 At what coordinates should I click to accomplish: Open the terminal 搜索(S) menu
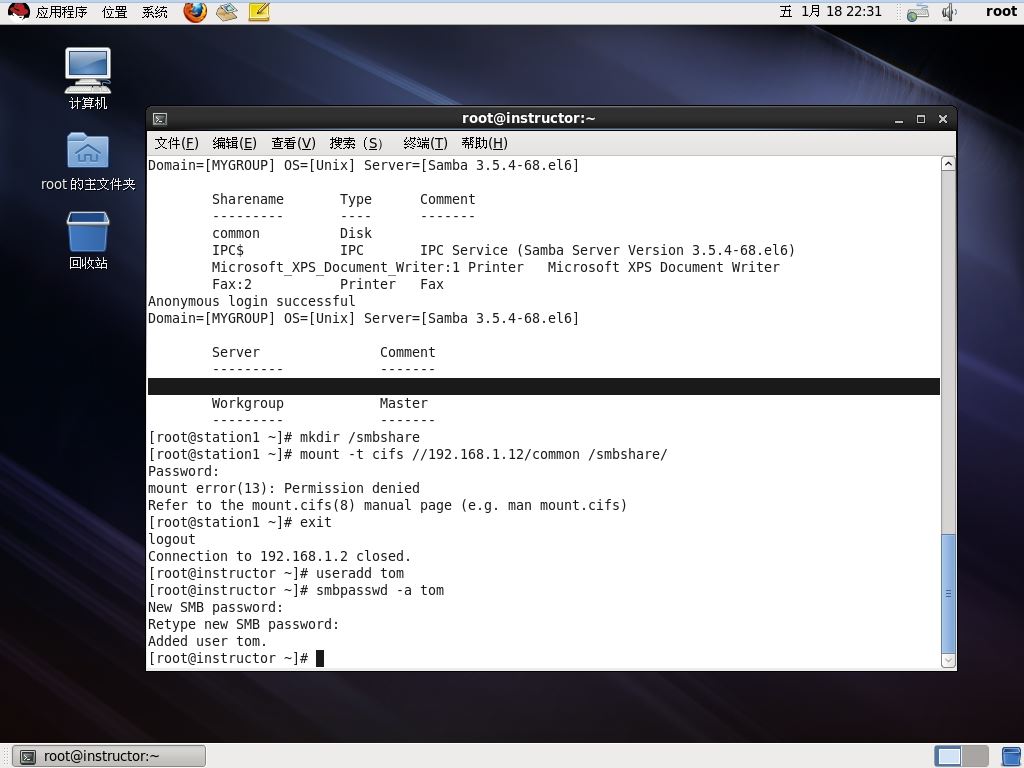(356, 143)
